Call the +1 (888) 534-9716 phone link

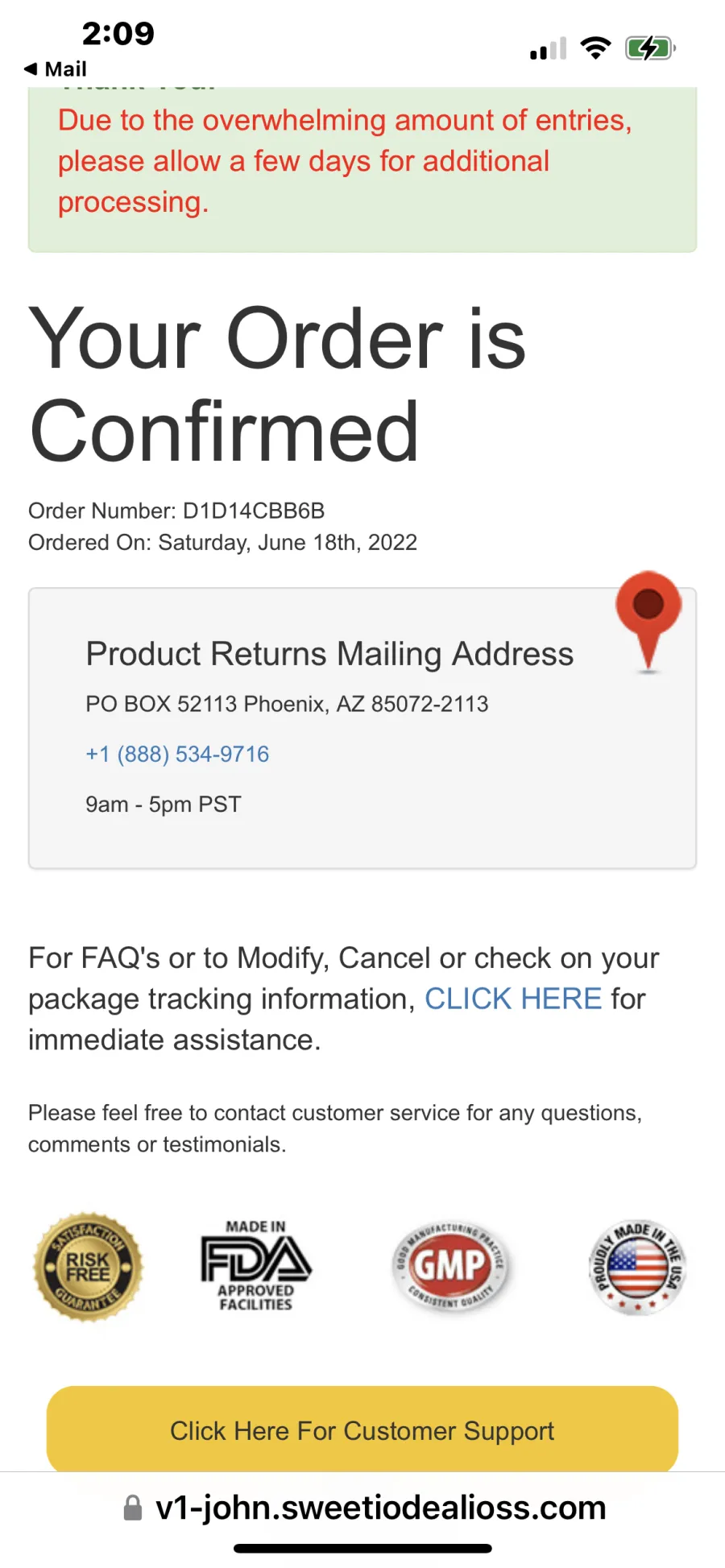(x=177, y=754)
